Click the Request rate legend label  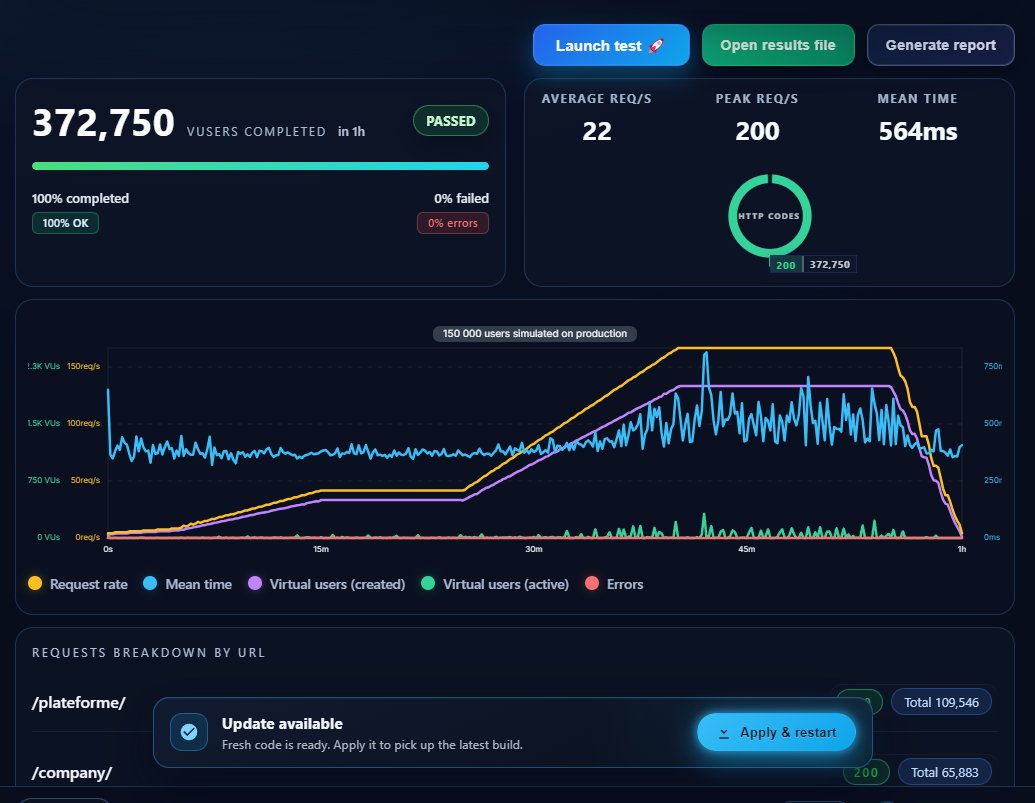coord(88,584)
